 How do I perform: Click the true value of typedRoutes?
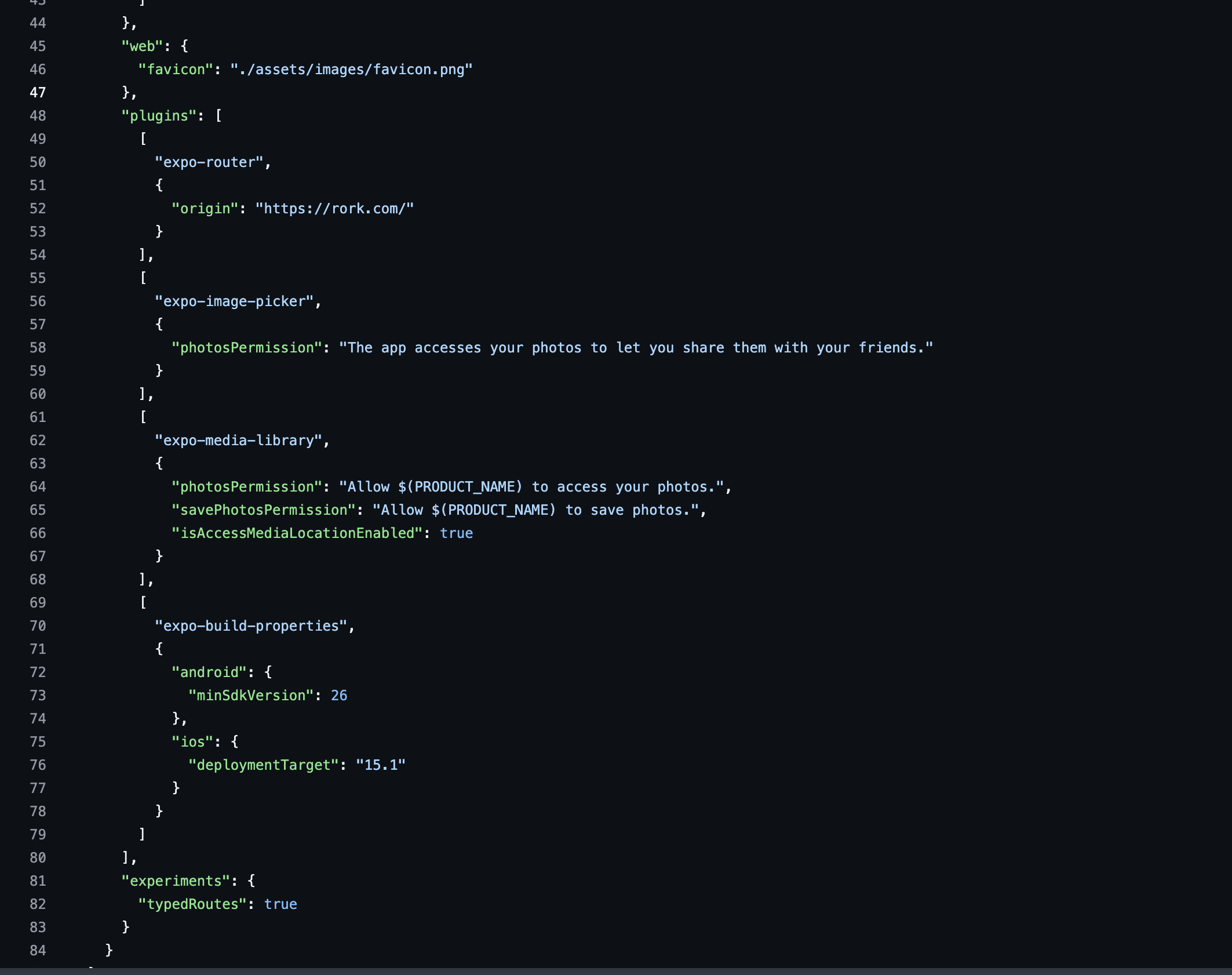pos(281,904)
